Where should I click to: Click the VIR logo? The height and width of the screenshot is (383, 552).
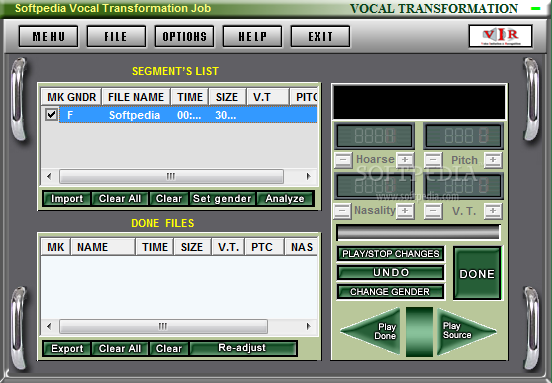(500, 36)
